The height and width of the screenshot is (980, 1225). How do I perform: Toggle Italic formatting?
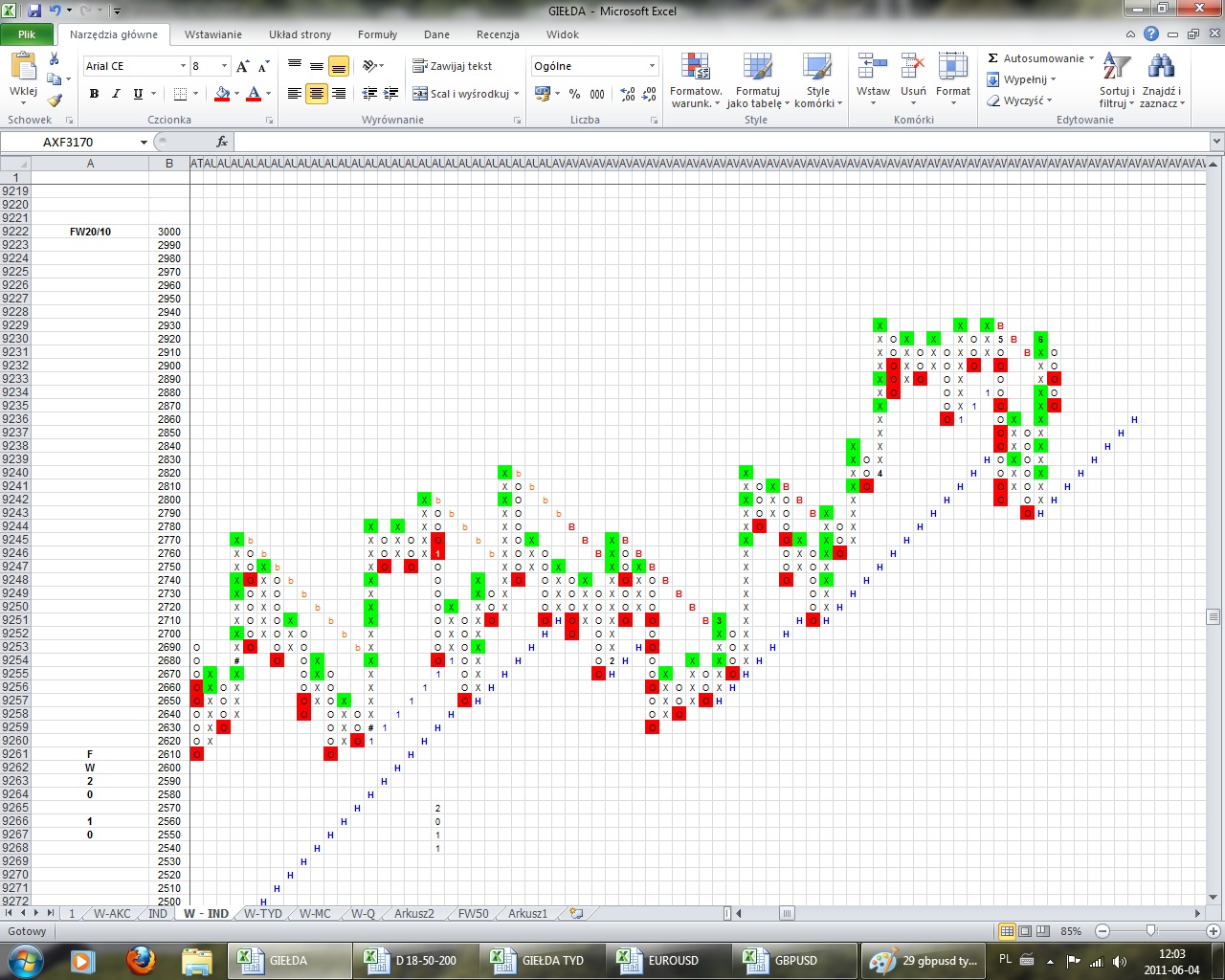click(x=116, y=94)
